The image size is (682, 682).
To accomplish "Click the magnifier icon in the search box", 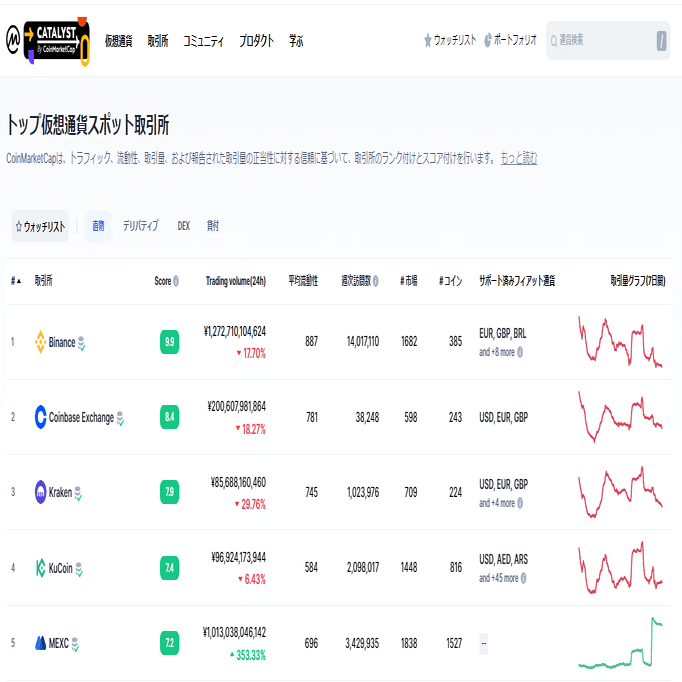I will pyautogui.click(x=554, y=41).
